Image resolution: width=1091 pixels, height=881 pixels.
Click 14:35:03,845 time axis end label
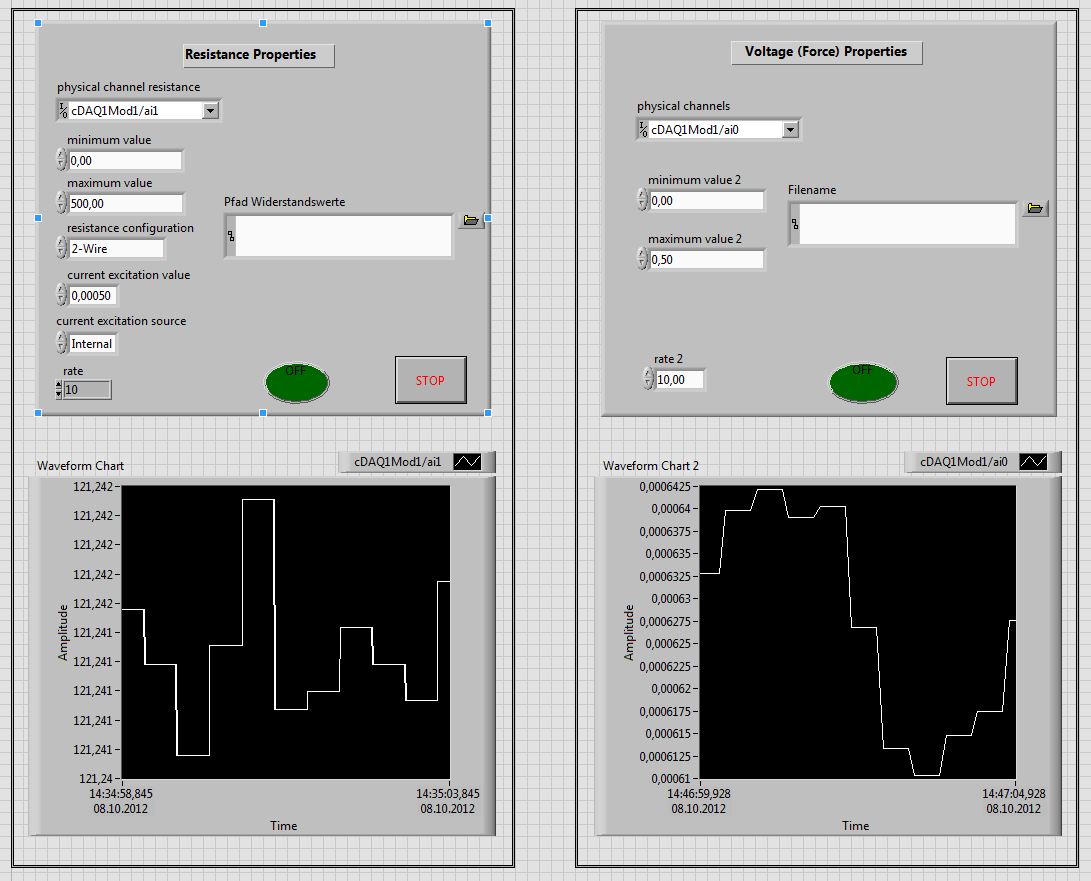tap(447, 794)
